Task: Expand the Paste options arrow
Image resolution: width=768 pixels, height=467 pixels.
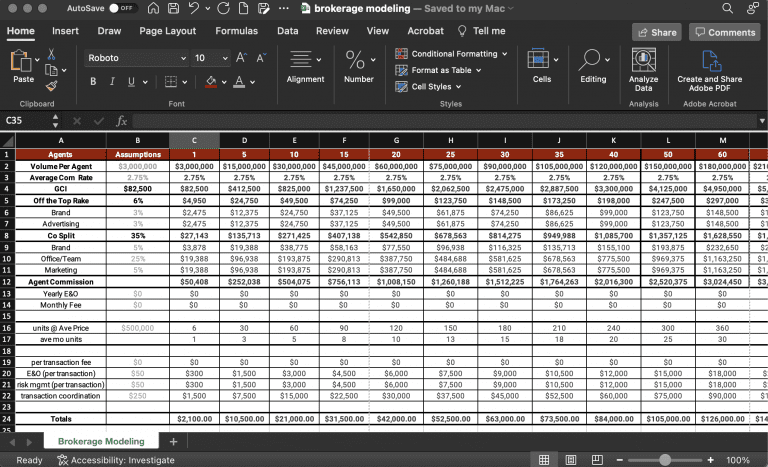Action: [x=37, y=60]
